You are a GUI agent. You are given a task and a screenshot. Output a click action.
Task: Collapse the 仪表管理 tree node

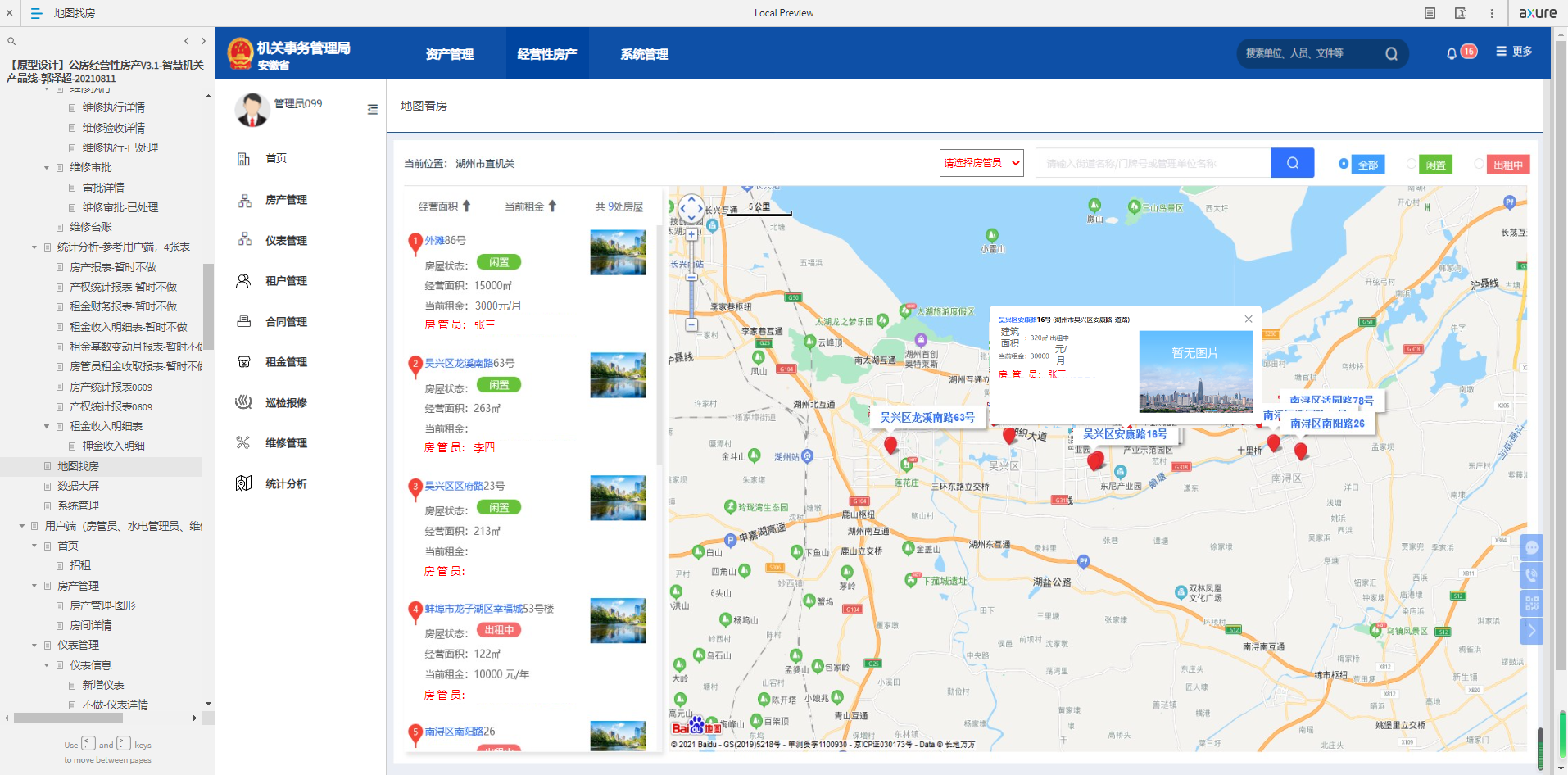(34, 646)
